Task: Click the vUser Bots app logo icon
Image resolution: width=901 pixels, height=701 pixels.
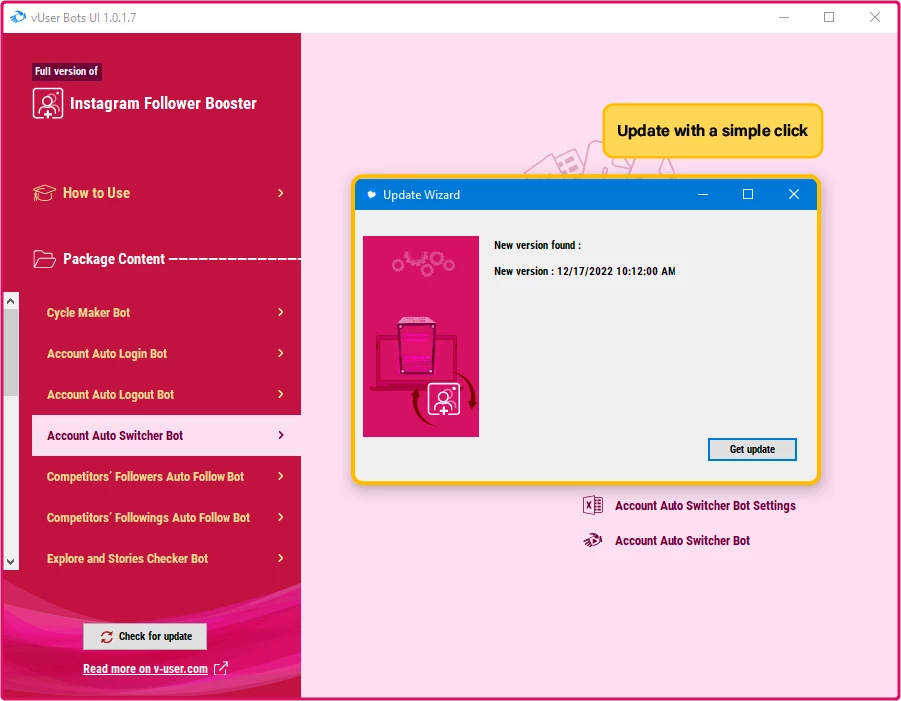Action: pyautogui.click(x=18, y=17)
